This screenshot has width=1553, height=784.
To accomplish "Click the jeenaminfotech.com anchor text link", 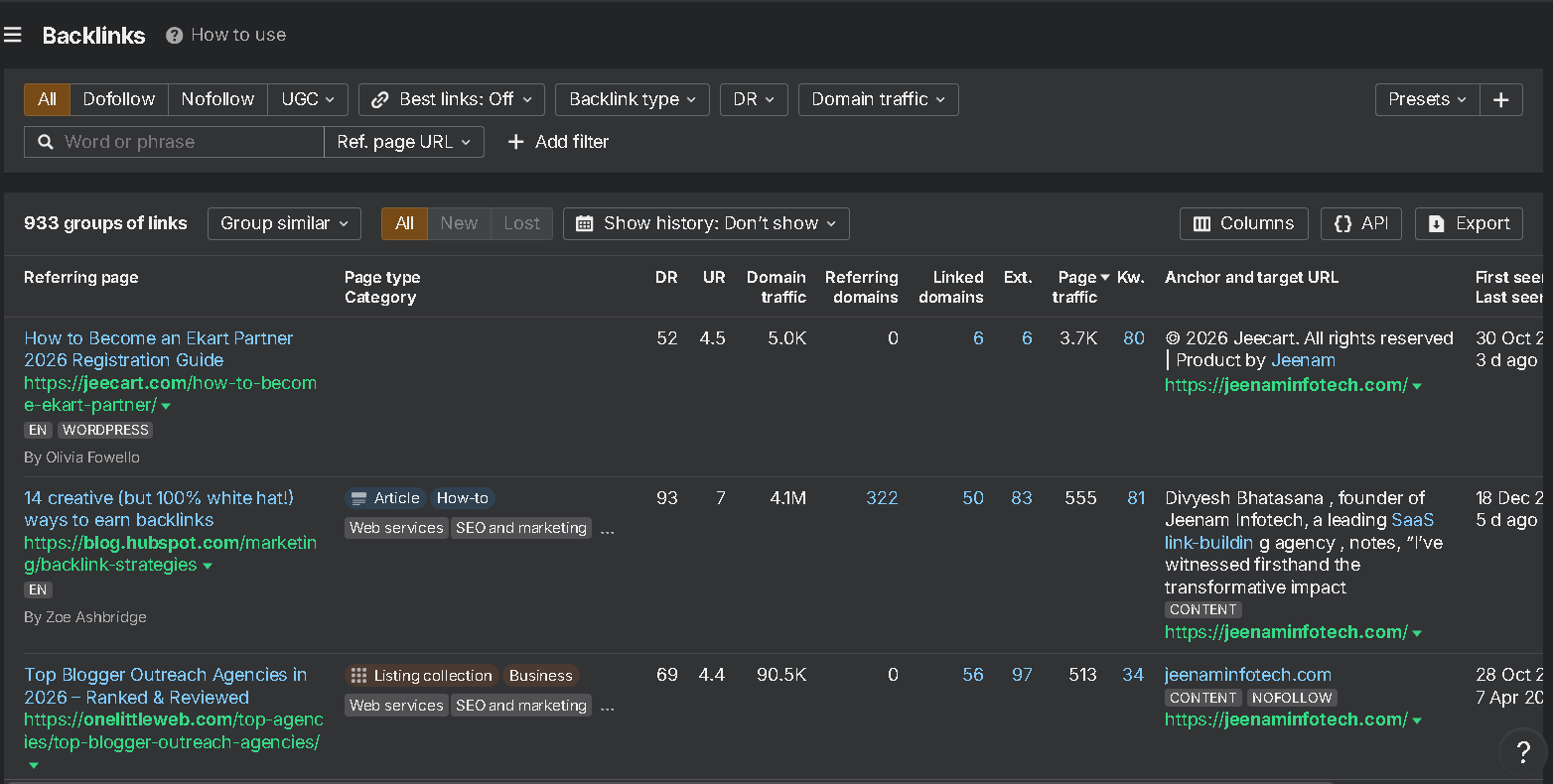I will tap(1248, 675).
